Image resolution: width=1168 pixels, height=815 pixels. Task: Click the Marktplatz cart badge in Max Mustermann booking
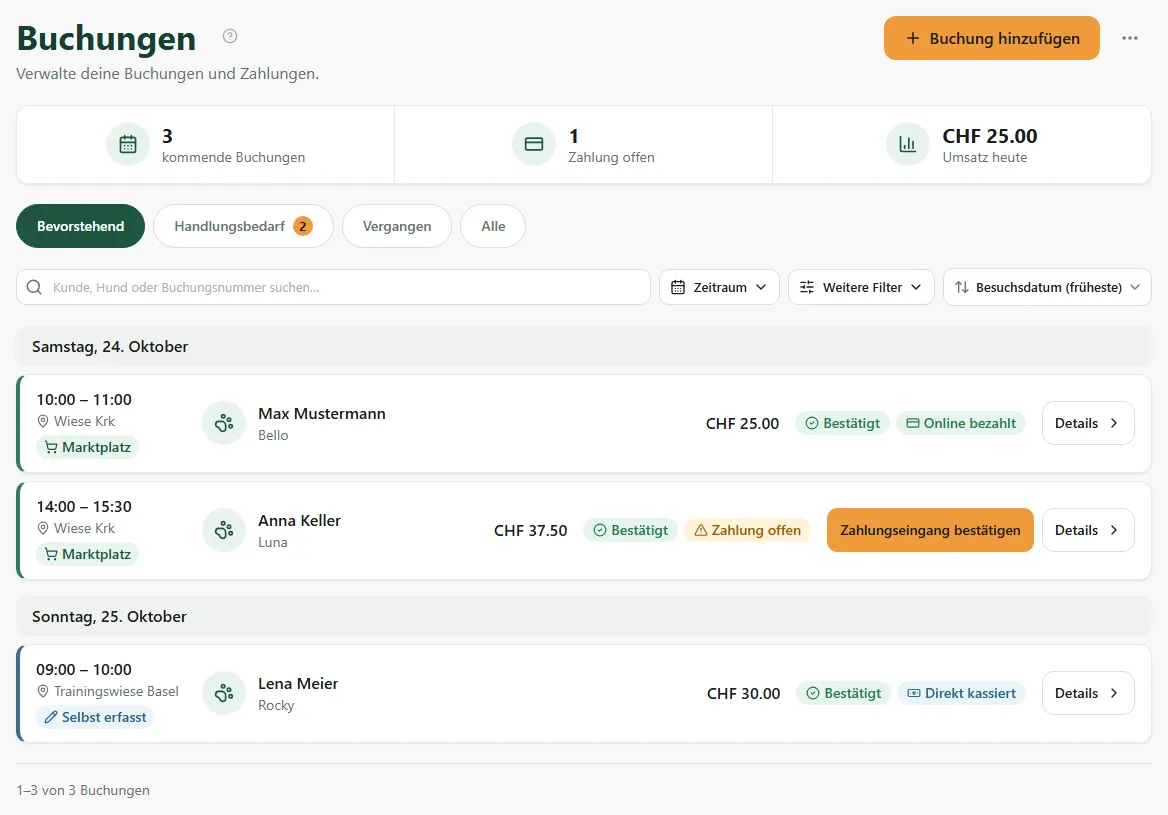click(88, 447)
